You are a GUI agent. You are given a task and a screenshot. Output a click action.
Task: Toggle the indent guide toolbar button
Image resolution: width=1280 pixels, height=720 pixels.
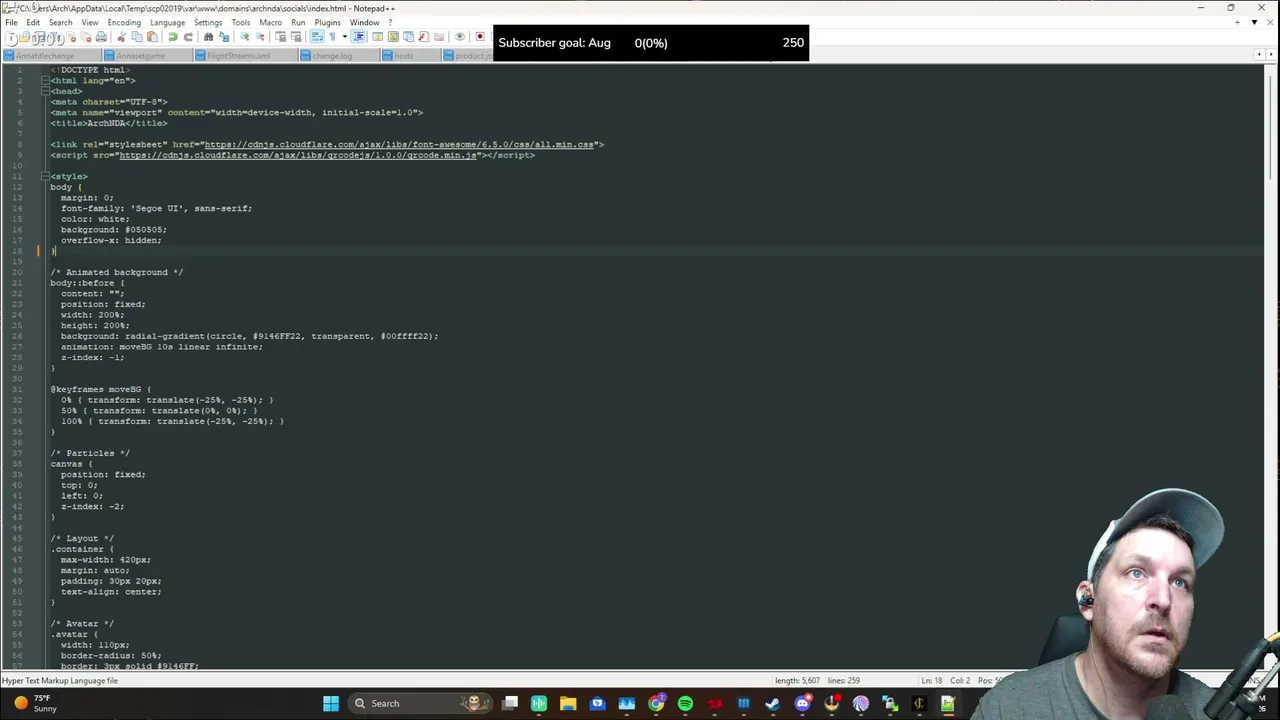[358, 38]
